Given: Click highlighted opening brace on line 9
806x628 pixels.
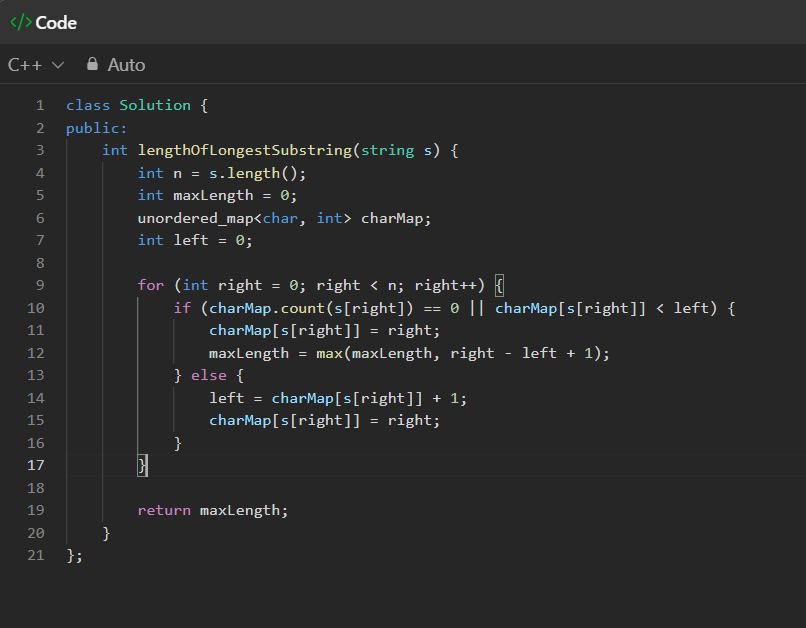Looking at the screenshot, I should coord(499,285).
